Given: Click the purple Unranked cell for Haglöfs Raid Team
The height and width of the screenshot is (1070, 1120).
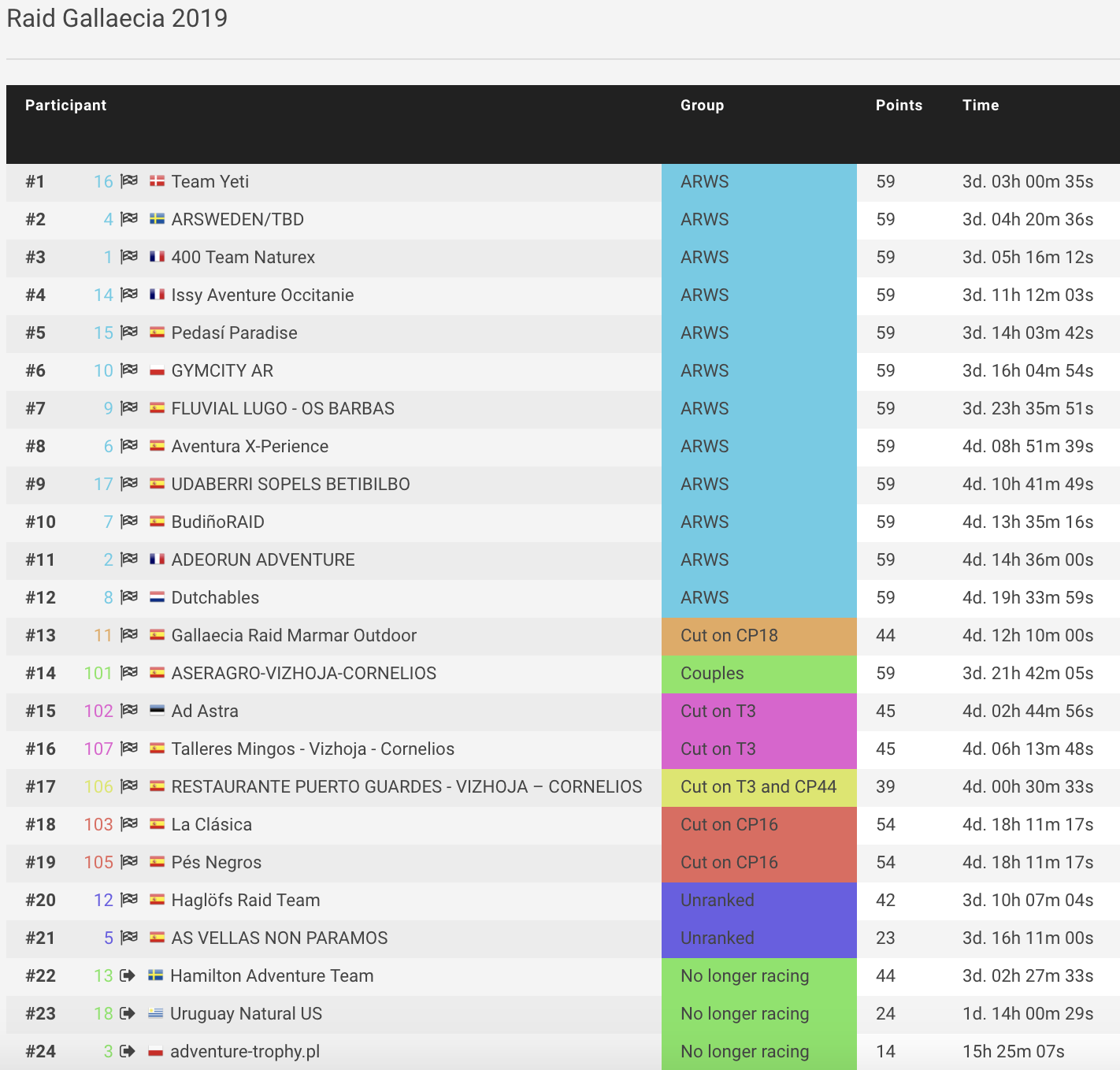Looking at the screenshot, I should (x=758, y=901).
